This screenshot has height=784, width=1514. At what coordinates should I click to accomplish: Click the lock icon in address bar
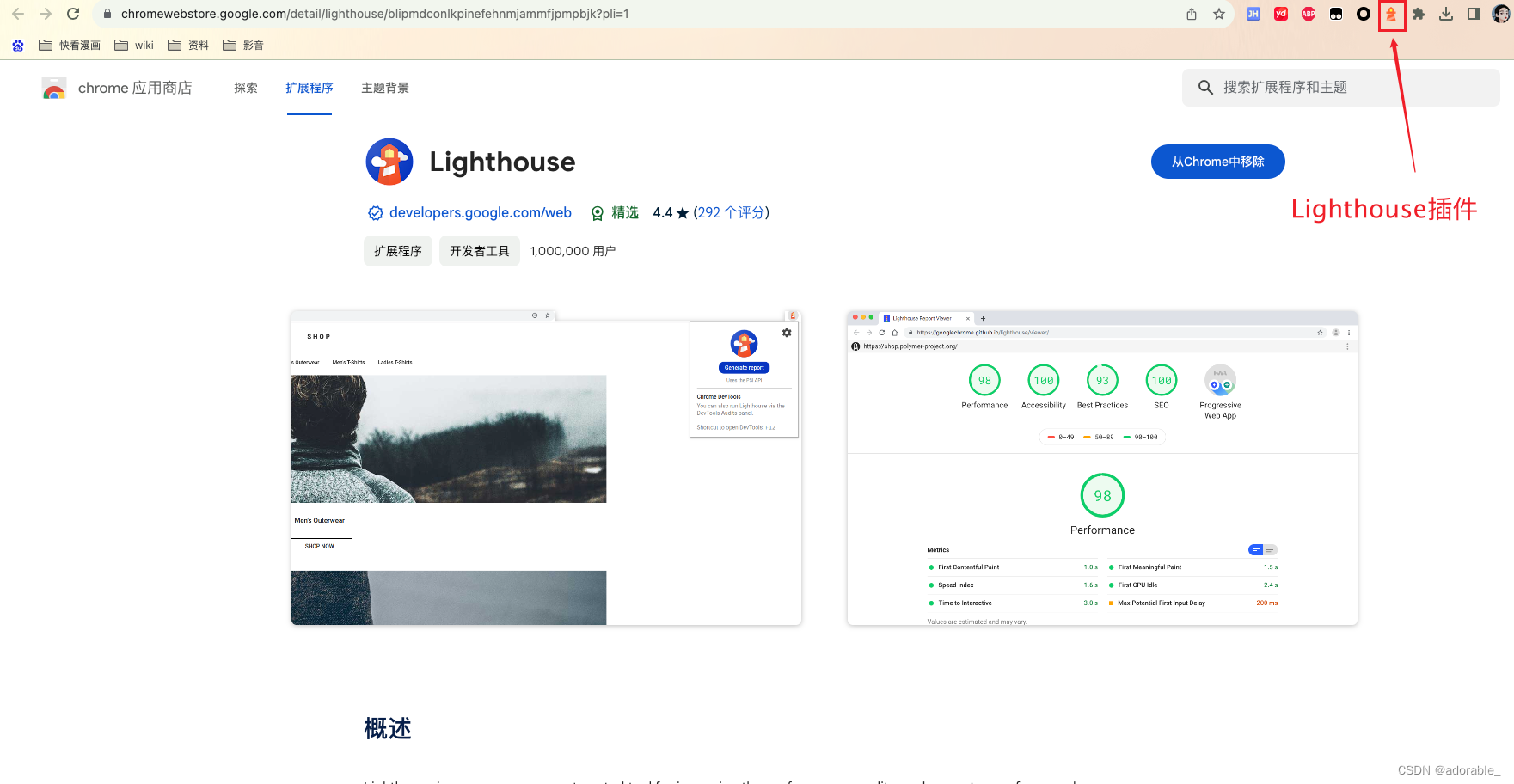107,14
